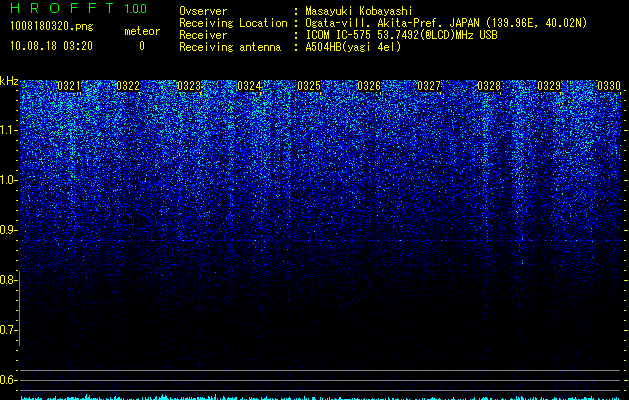Click the 0324 time marker
The height and width of the screenshot is (400, 629).
tap(249, 86)
